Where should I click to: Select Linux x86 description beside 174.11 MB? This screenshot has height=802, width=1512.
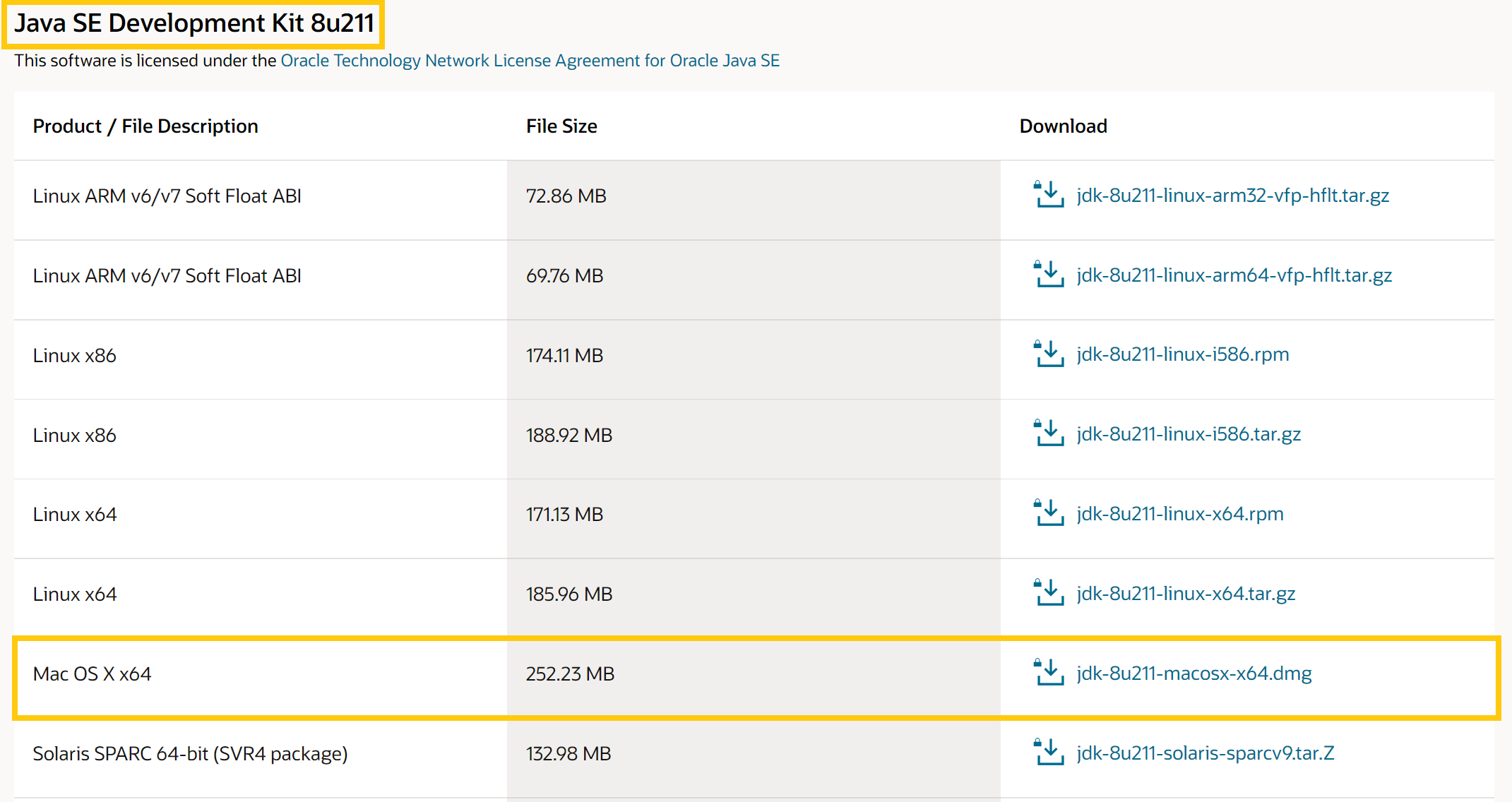pyautogui.click(x=261, y=359)
